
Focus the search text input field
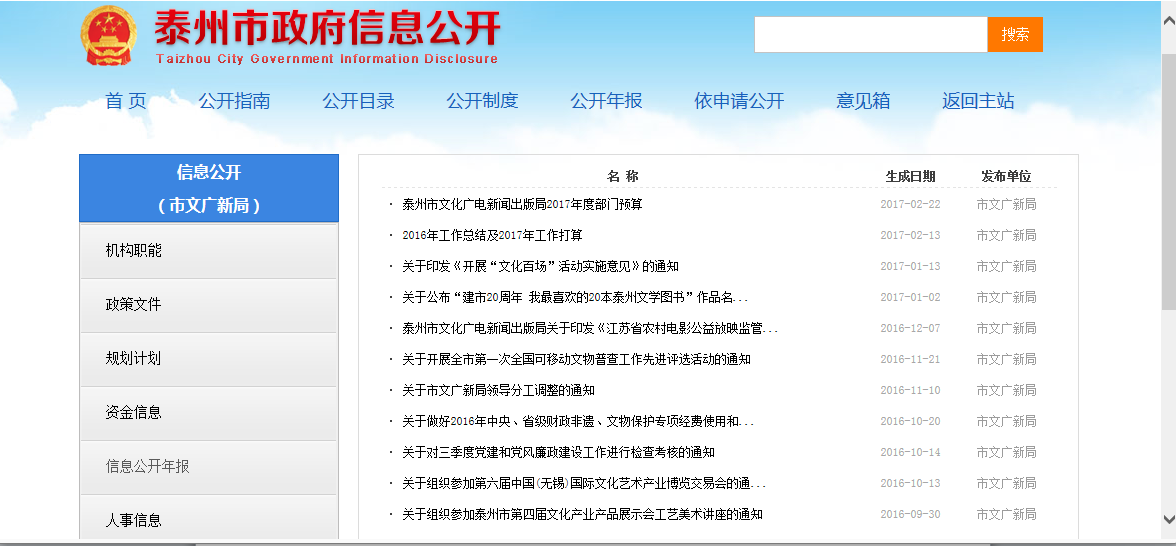[870, 34]
